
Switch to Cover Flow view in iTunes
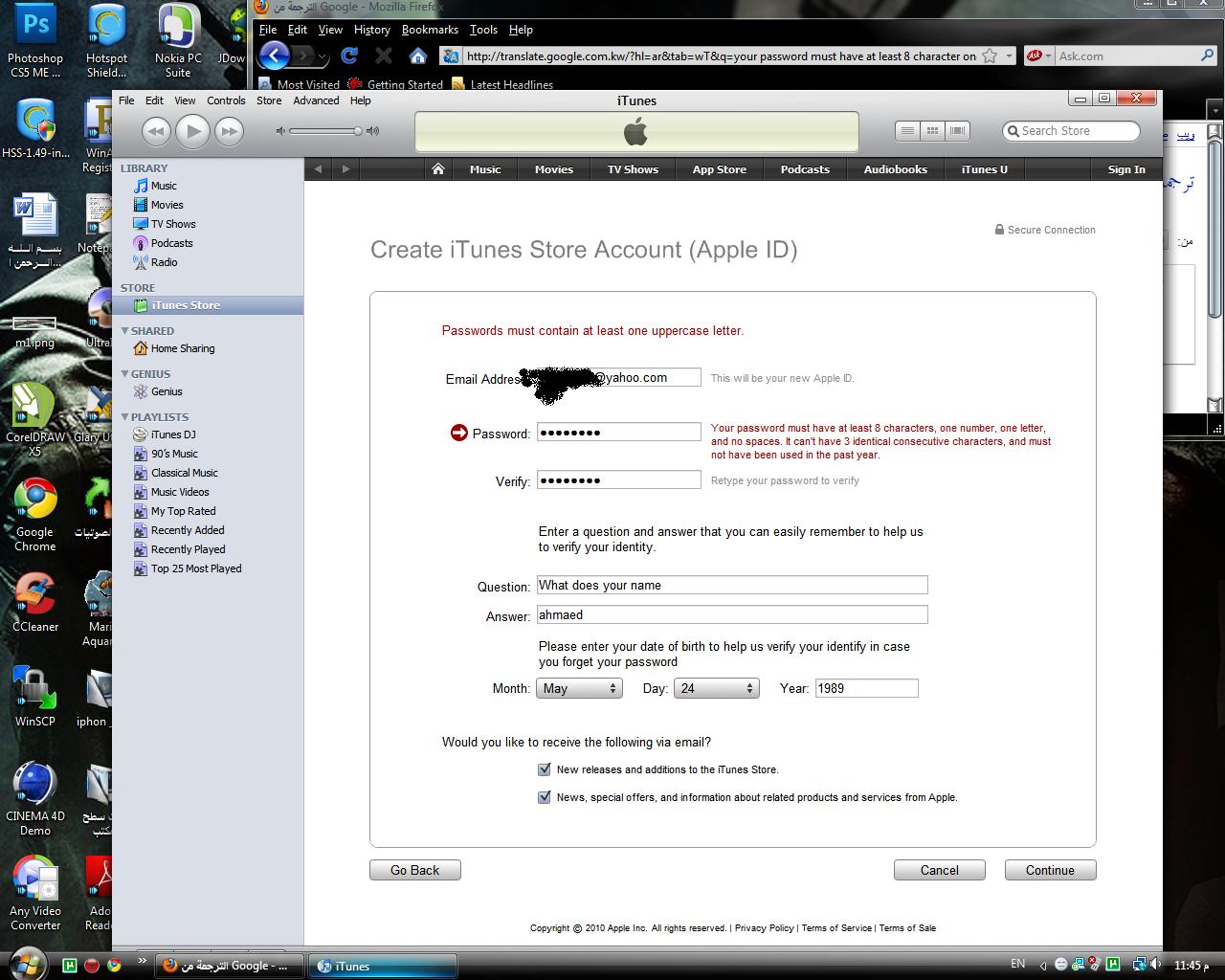957,131
